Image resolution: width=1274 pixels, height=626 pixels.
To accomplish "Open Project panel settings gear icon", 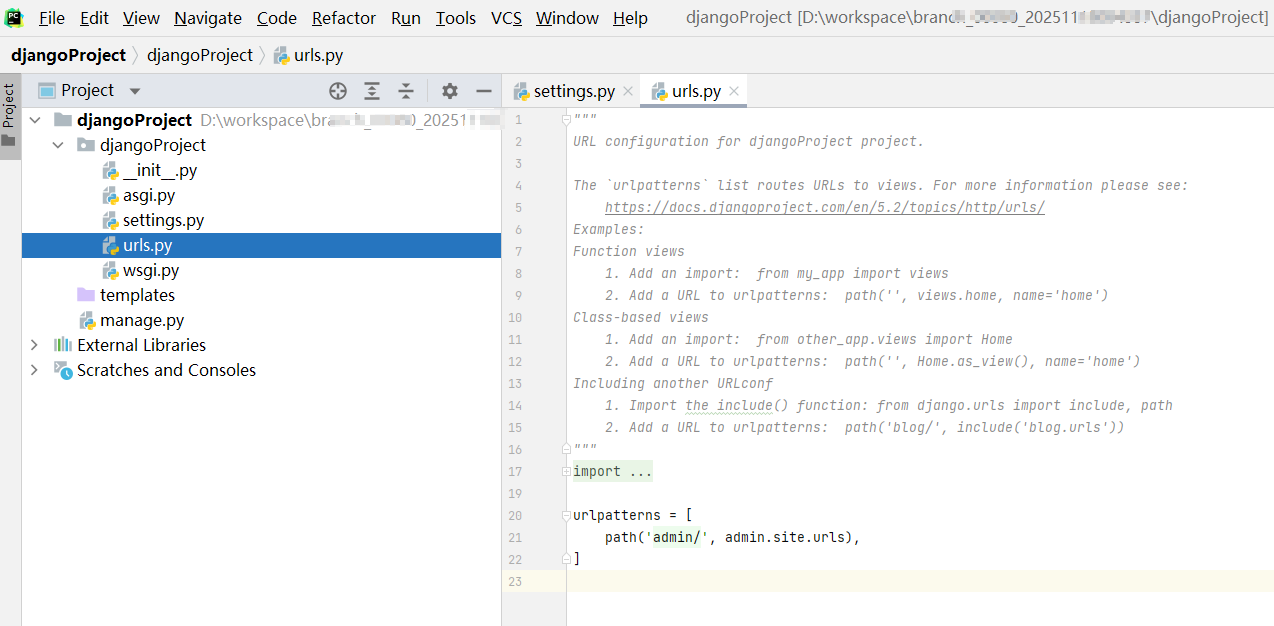I will click(450, 91).
